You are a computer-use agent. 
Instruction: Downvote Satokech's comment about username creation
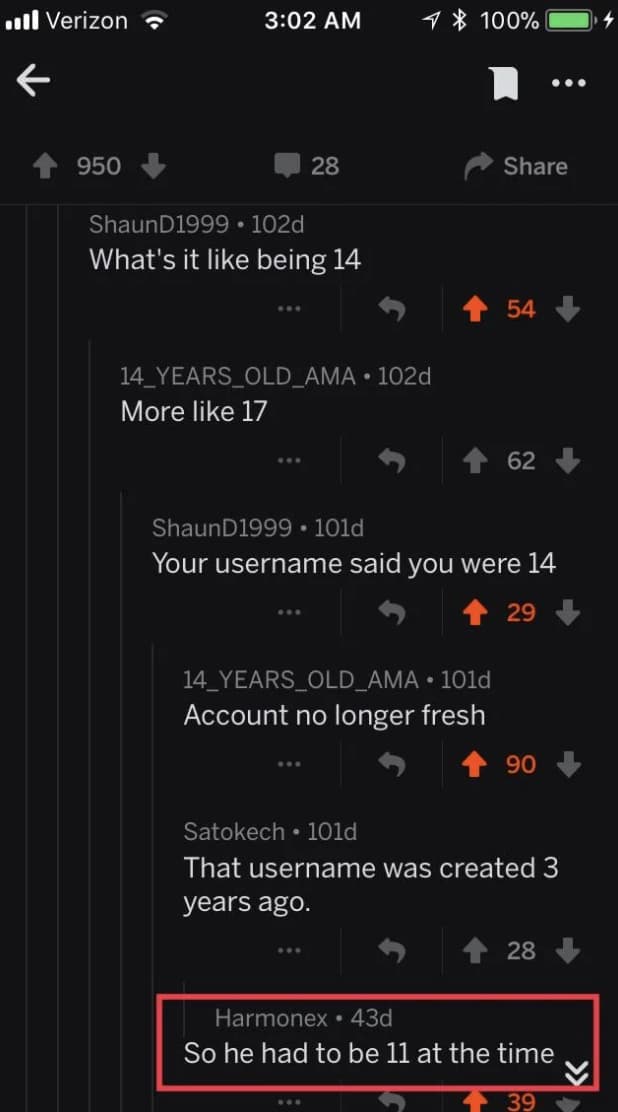click(568, 950)
